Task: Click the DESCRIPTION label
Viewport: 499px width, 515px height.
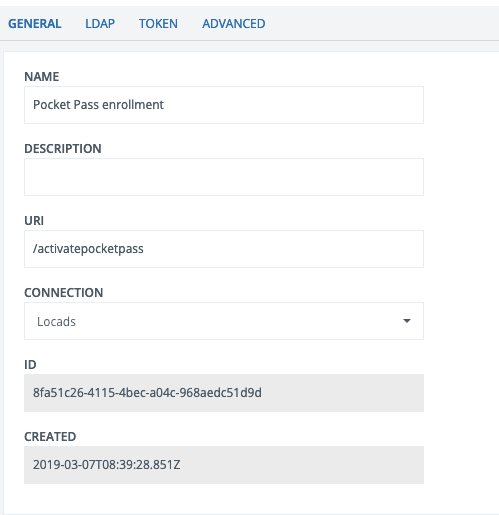Action: (x=63, y=149)
